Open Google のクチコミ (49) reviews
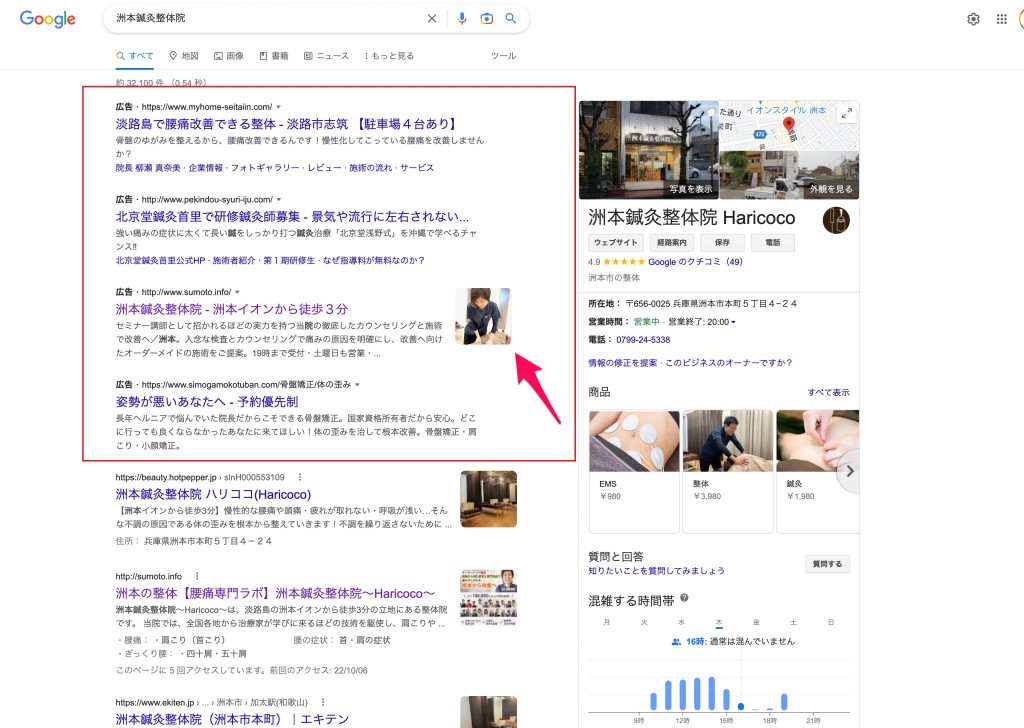The image size is (1024, 728). point(695,262)
